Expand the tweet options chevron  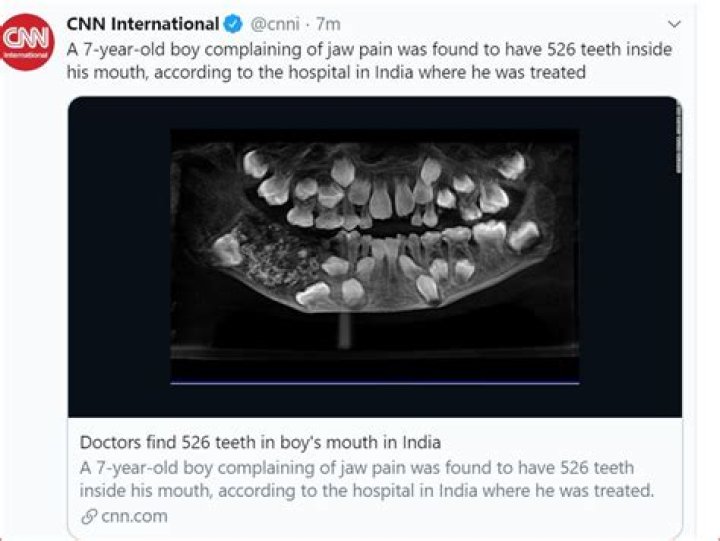(x=674, y=23)
